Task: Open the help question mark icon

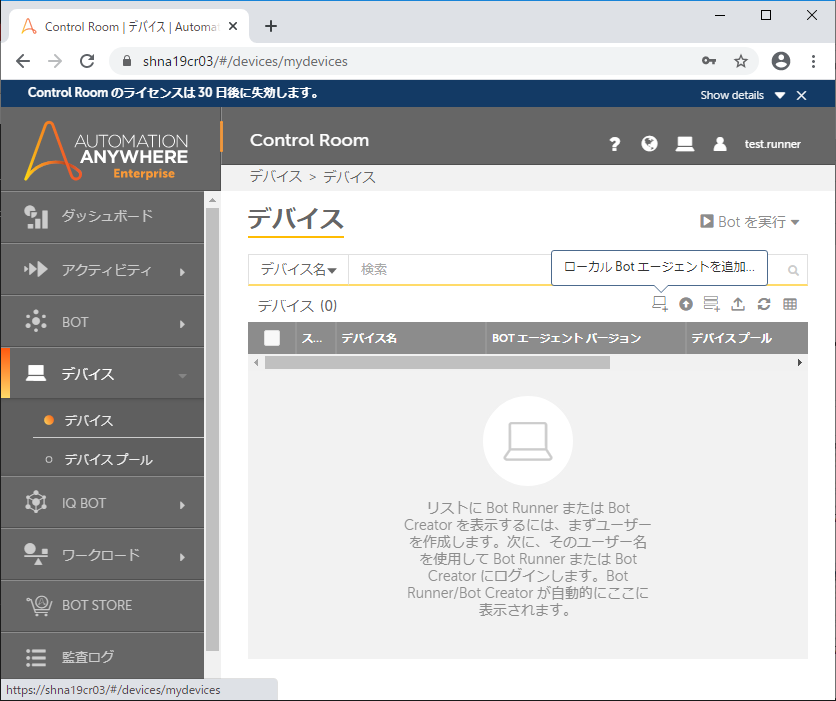Action: click(615, 144)
